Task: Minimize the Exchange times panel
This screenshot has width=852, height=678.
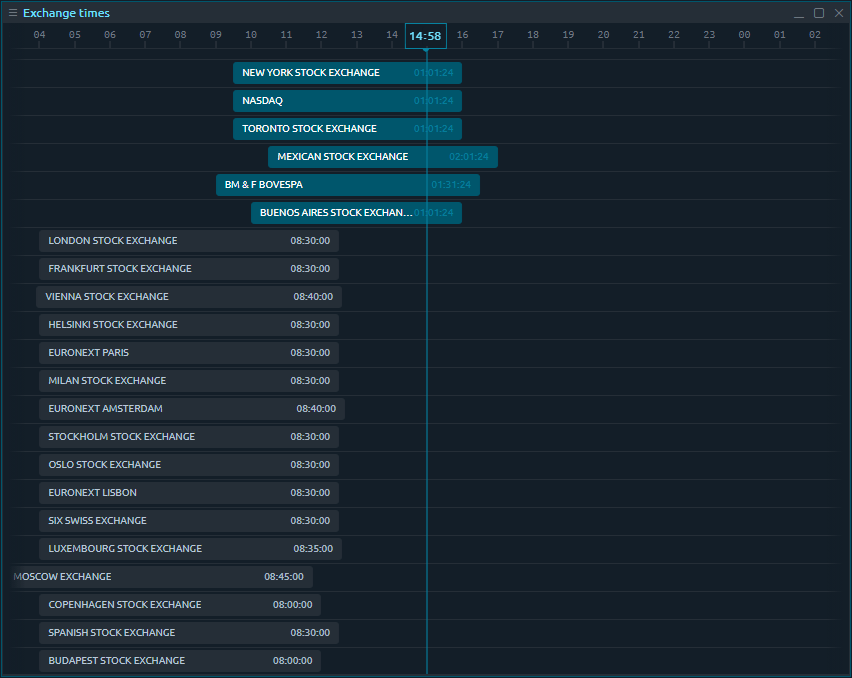Action: pos(799,13)
